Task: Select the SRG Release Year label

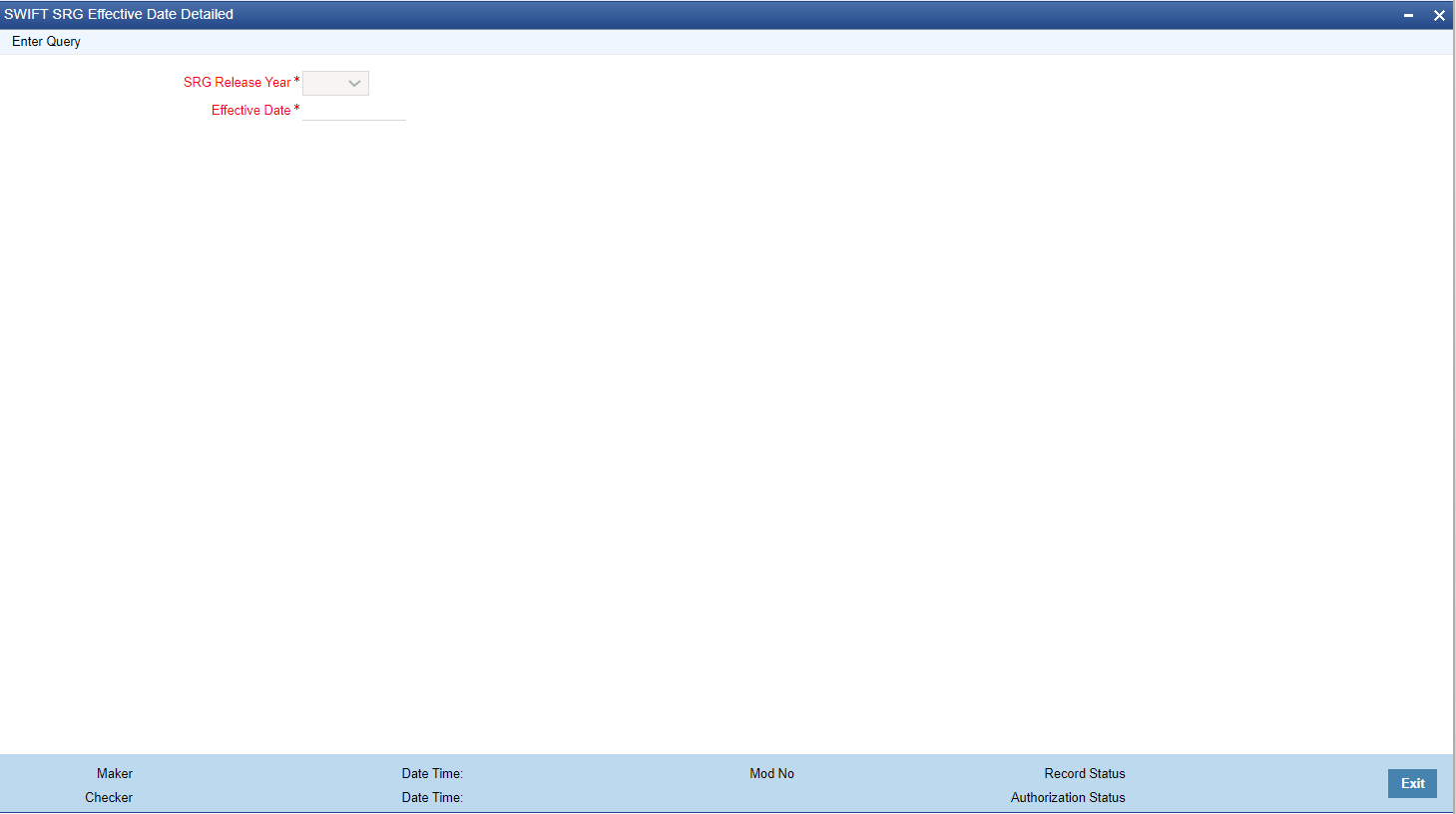Action: coord(238,83)
